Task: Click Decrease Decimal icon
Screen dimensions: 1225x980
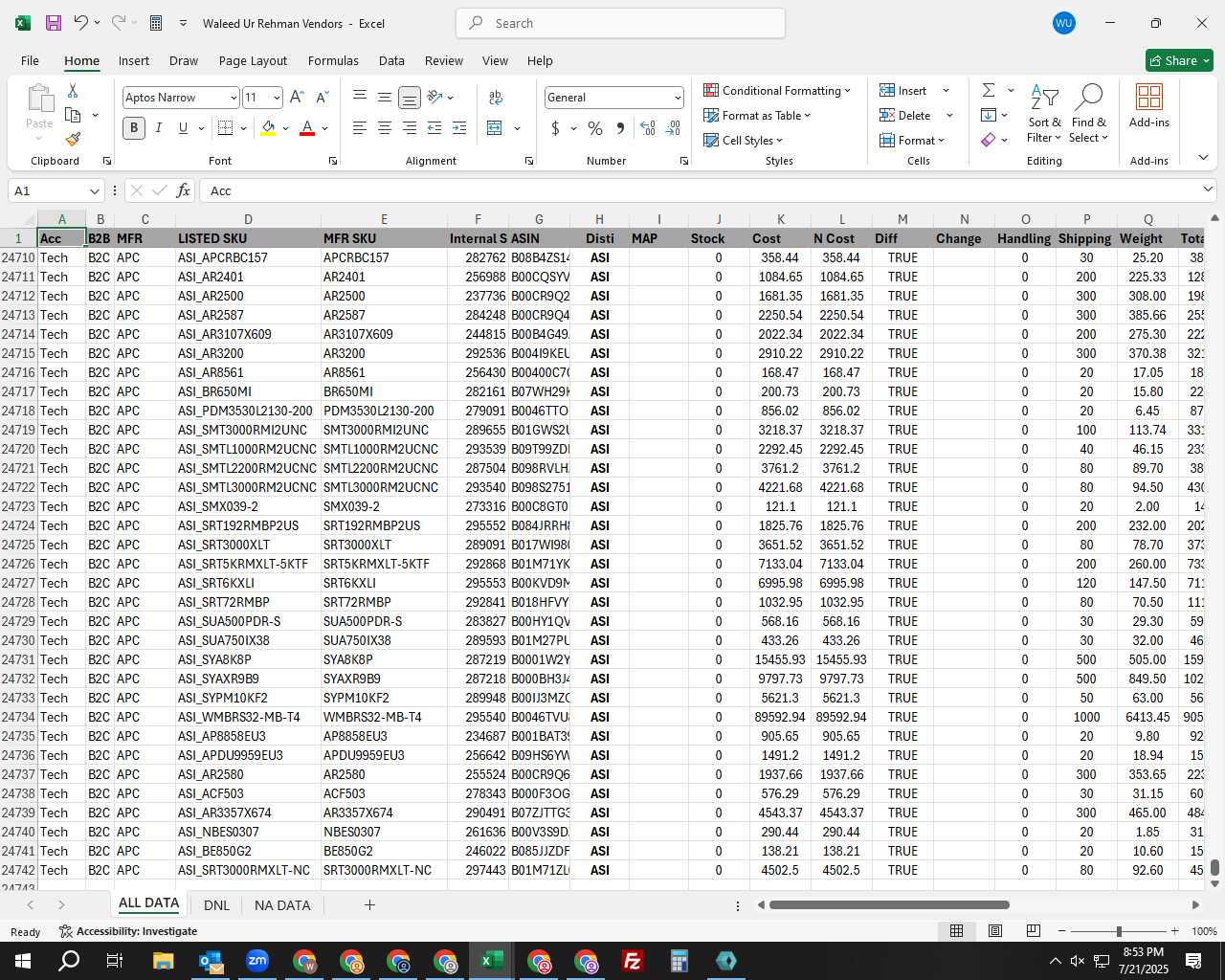Action: click(673, 127)
